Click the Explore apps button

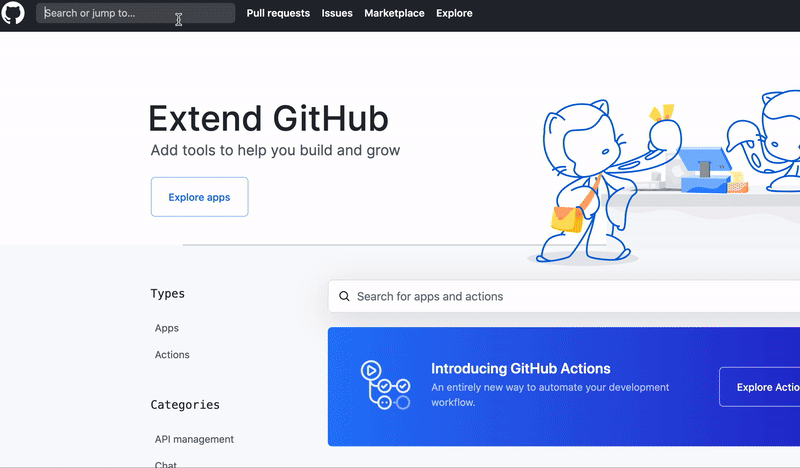tap(199, 197)
